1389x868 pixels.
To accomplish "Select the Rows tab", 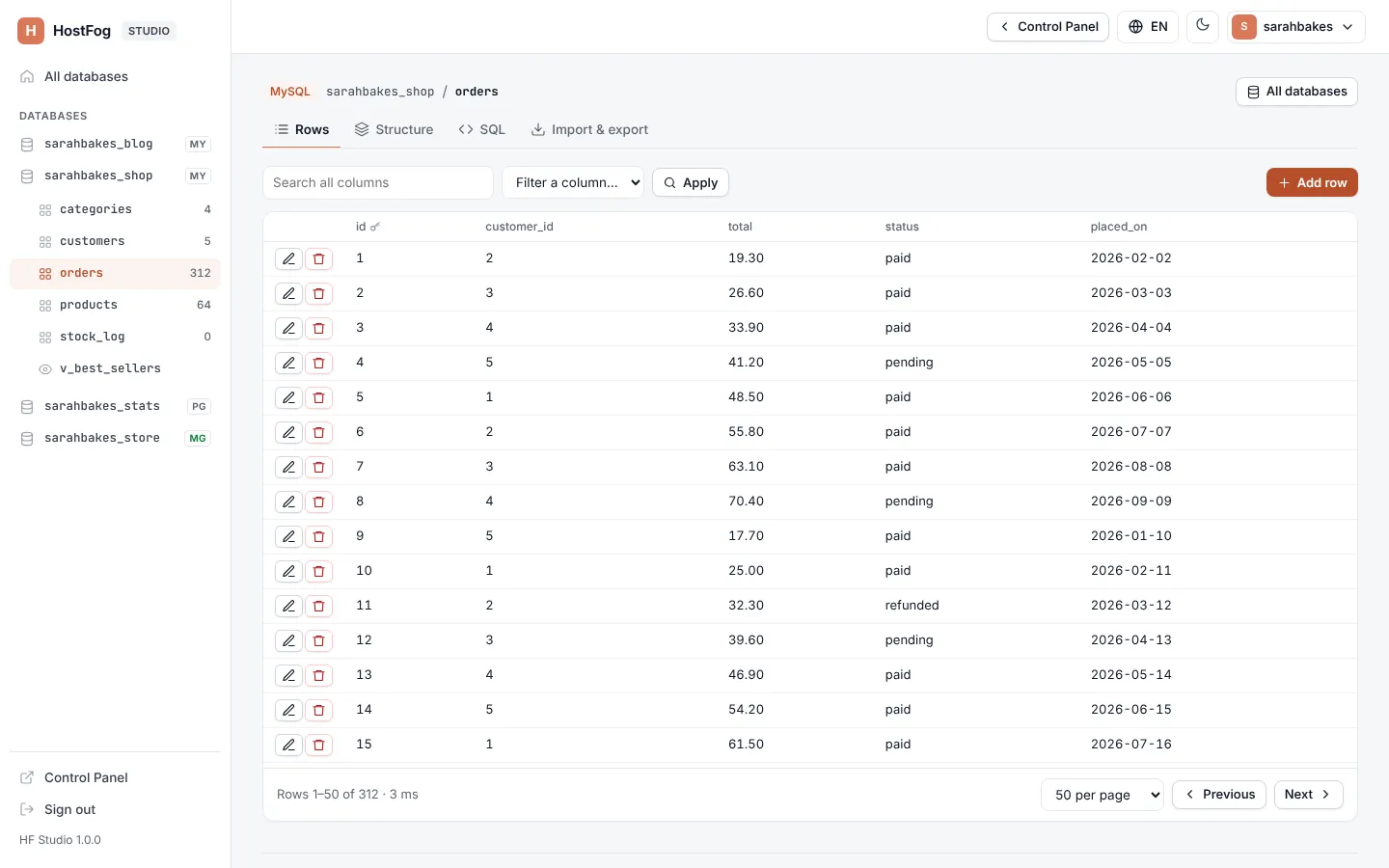I will click(302, 129).
